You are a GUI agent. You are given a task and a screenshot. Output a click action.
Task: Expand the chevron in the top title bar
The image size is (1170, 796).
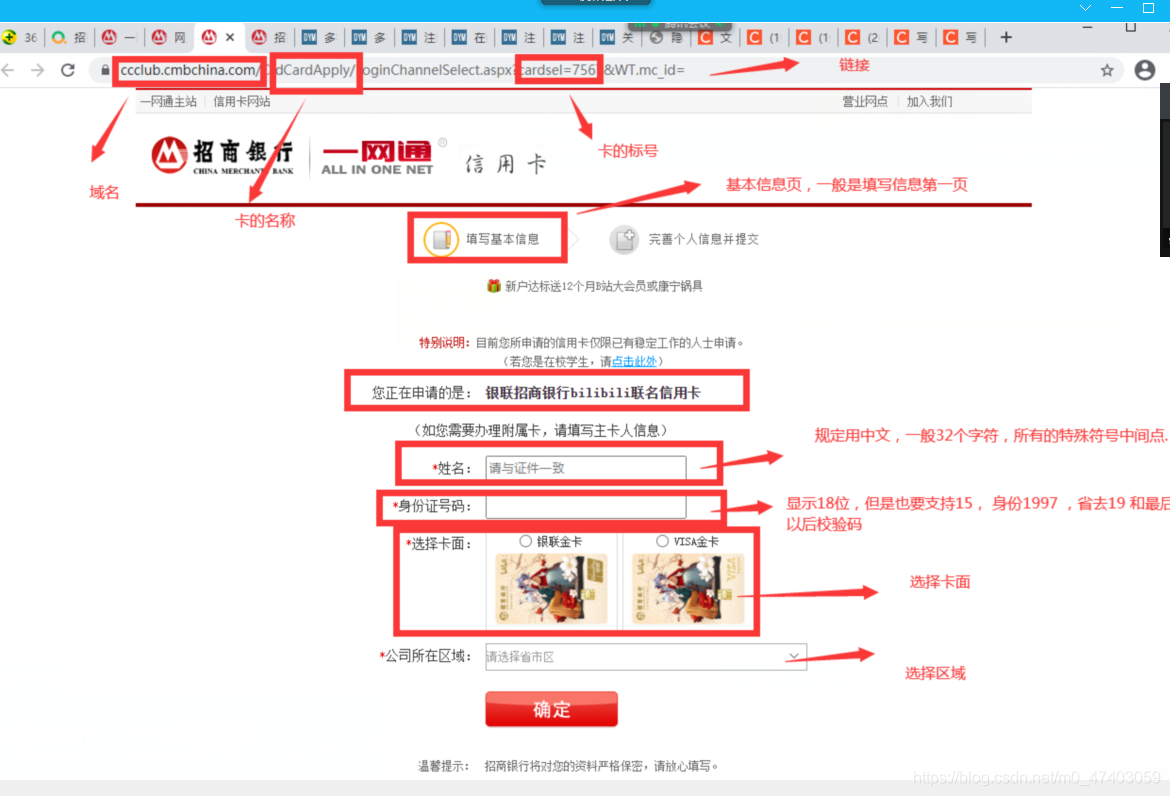pos(1086,7)
